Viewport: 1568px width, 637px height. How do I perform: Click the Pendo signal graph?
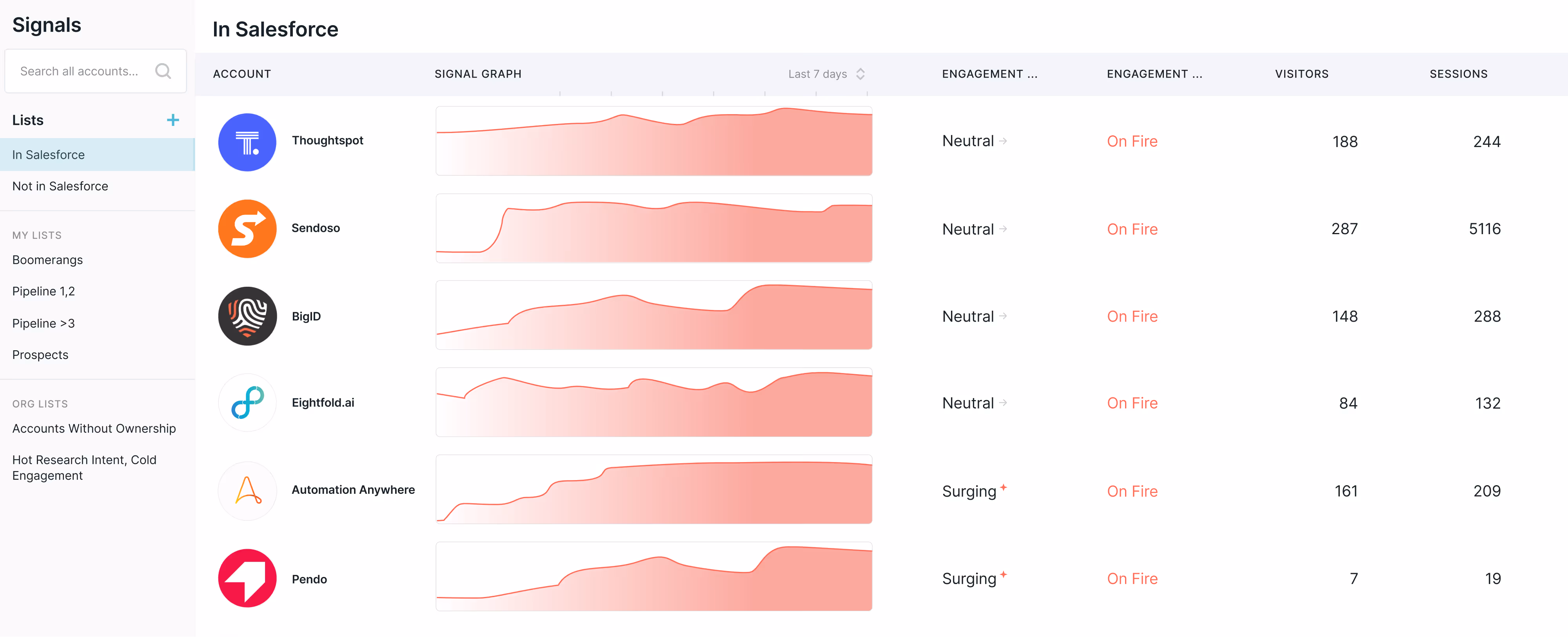tap(654, 577)
